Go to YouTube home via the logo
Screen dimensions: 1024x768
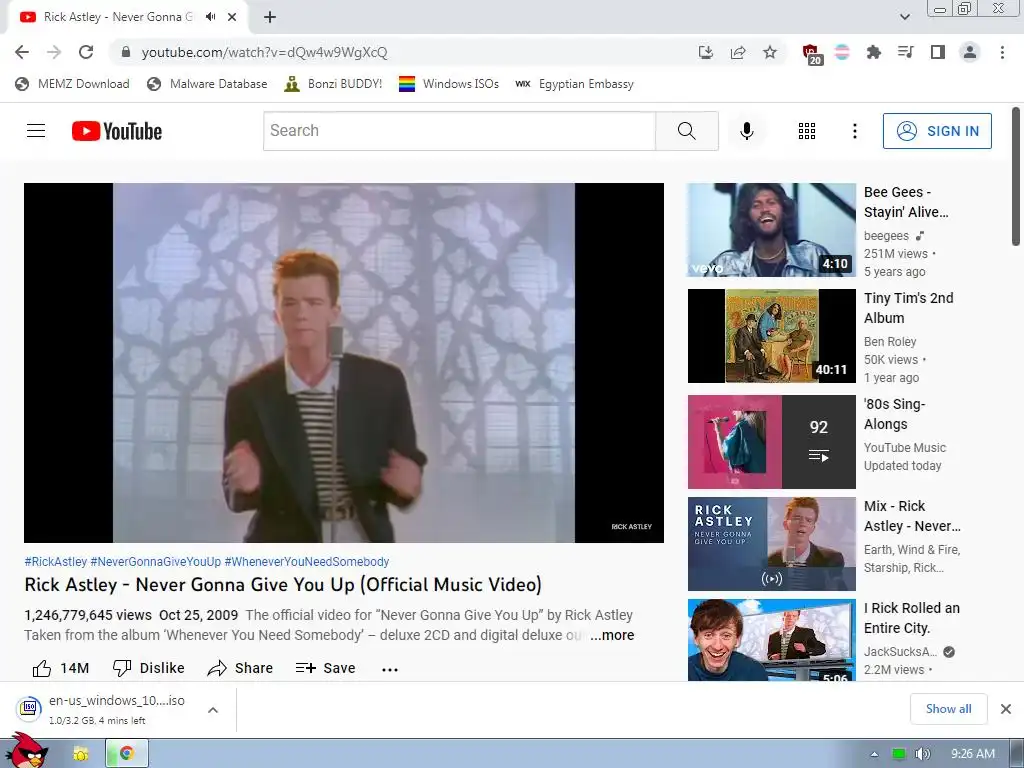click(x=117, y=131)
